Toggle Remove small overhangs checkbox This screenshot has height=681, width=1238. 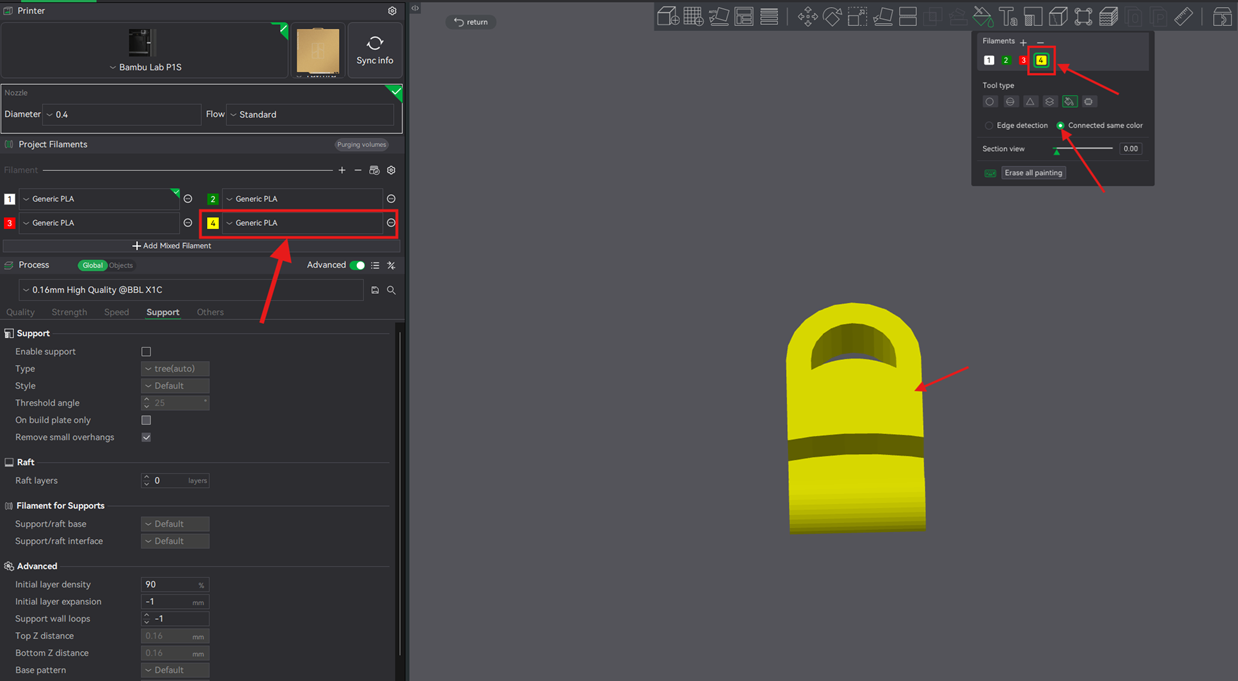[x=146, y=437]
